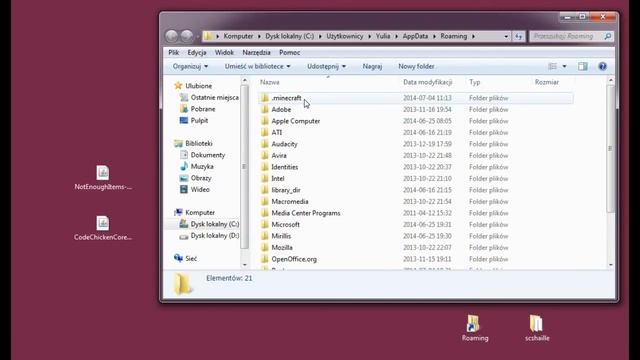The height and width of the screenshot is (360, 640).
Task: Open the Udostępnij dropdown
Action: 327,66
